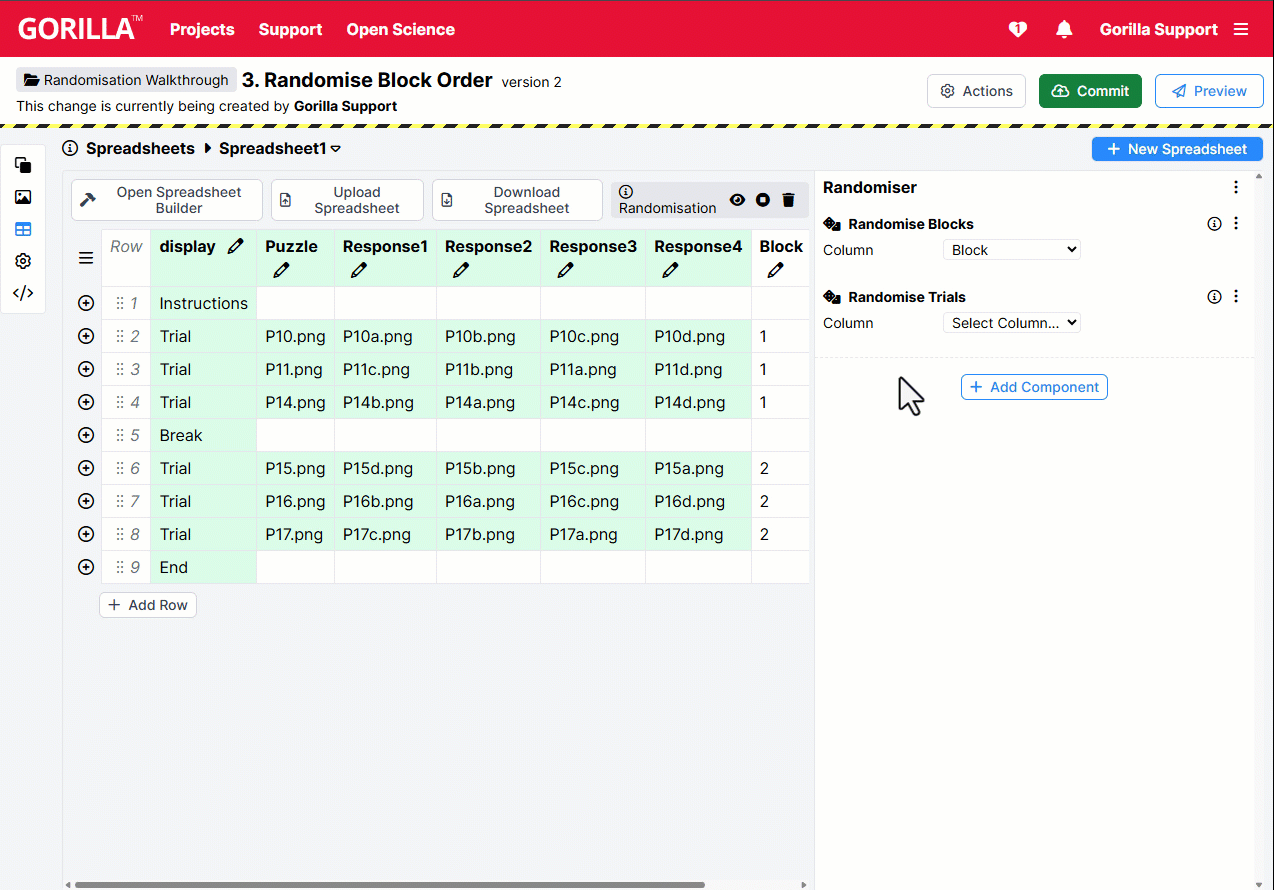Click the stop/record toggle beside the eye icon
The width and height of the screenshot is (1274, 890).
[762, 200]
